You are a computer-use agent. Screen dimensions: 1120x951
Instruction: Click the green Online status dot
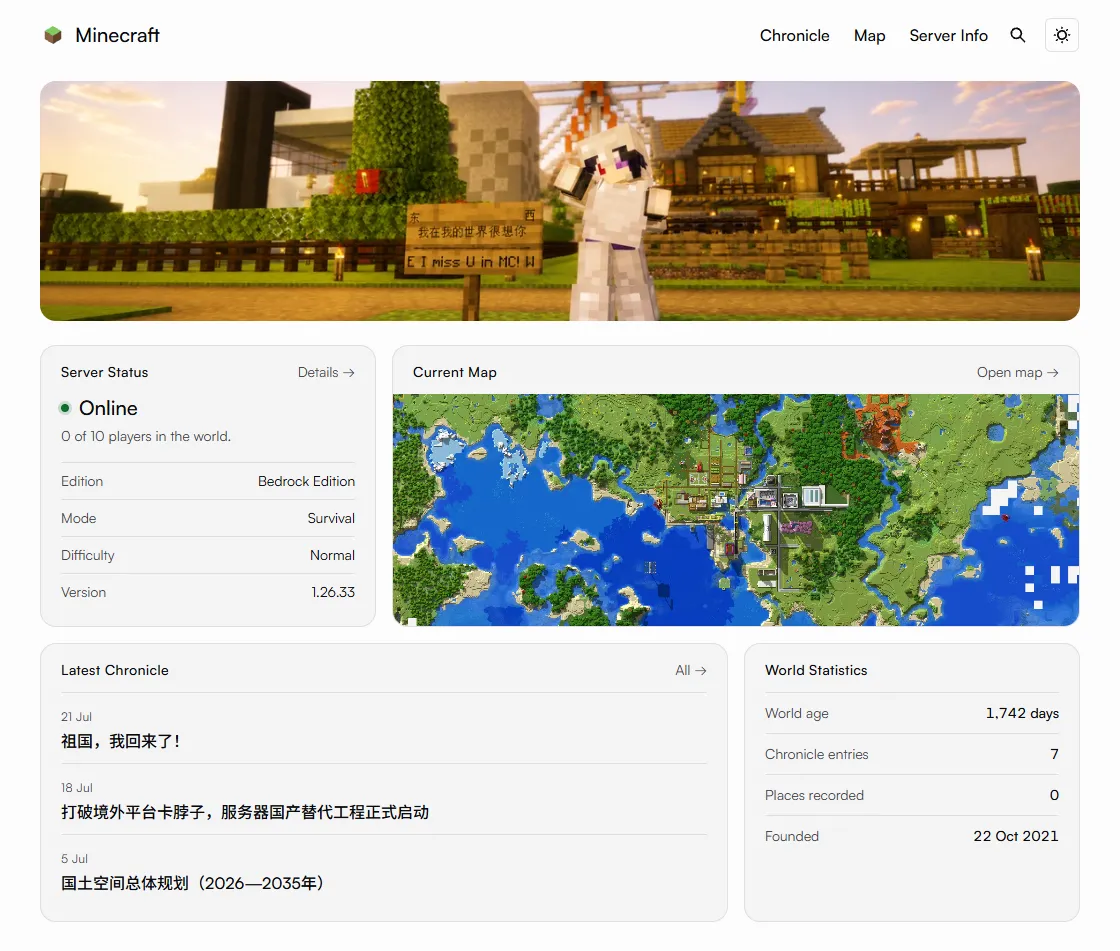tap(65, 408)
